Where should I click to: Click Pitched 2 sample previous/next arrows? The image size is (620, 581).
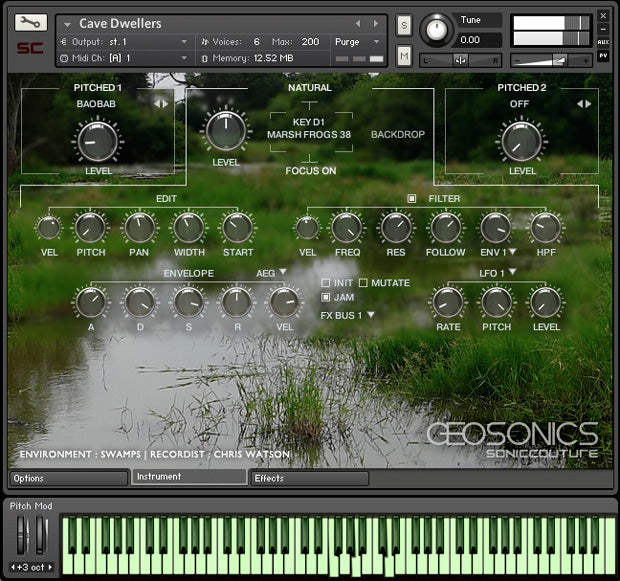pyautogui.click(x=584, y=104)
